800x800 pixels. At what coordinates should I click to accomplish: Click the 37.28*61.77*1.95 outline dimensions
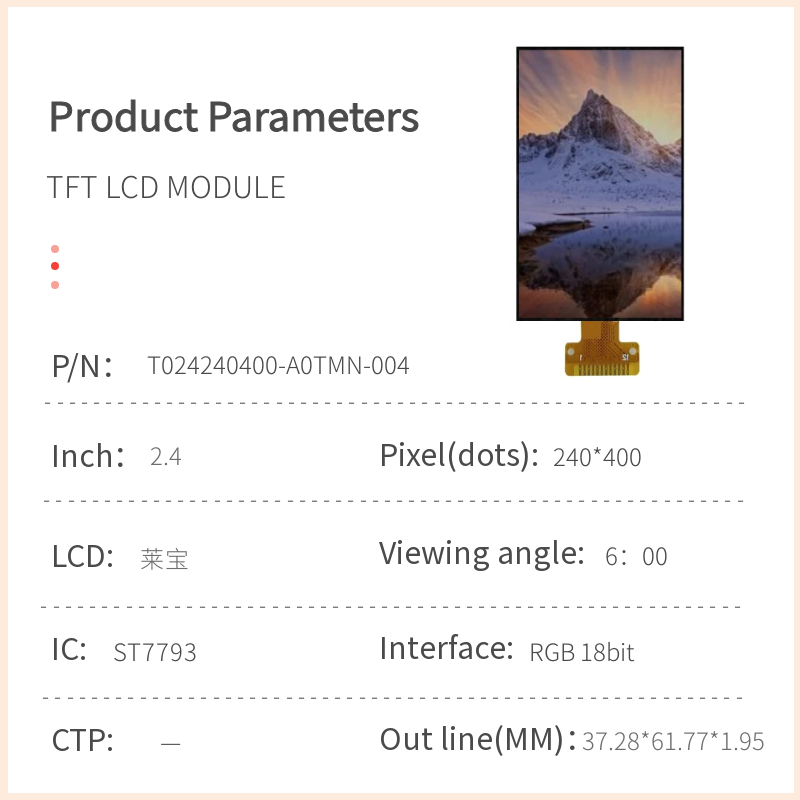pyautogui.click(x=673, y=742)
